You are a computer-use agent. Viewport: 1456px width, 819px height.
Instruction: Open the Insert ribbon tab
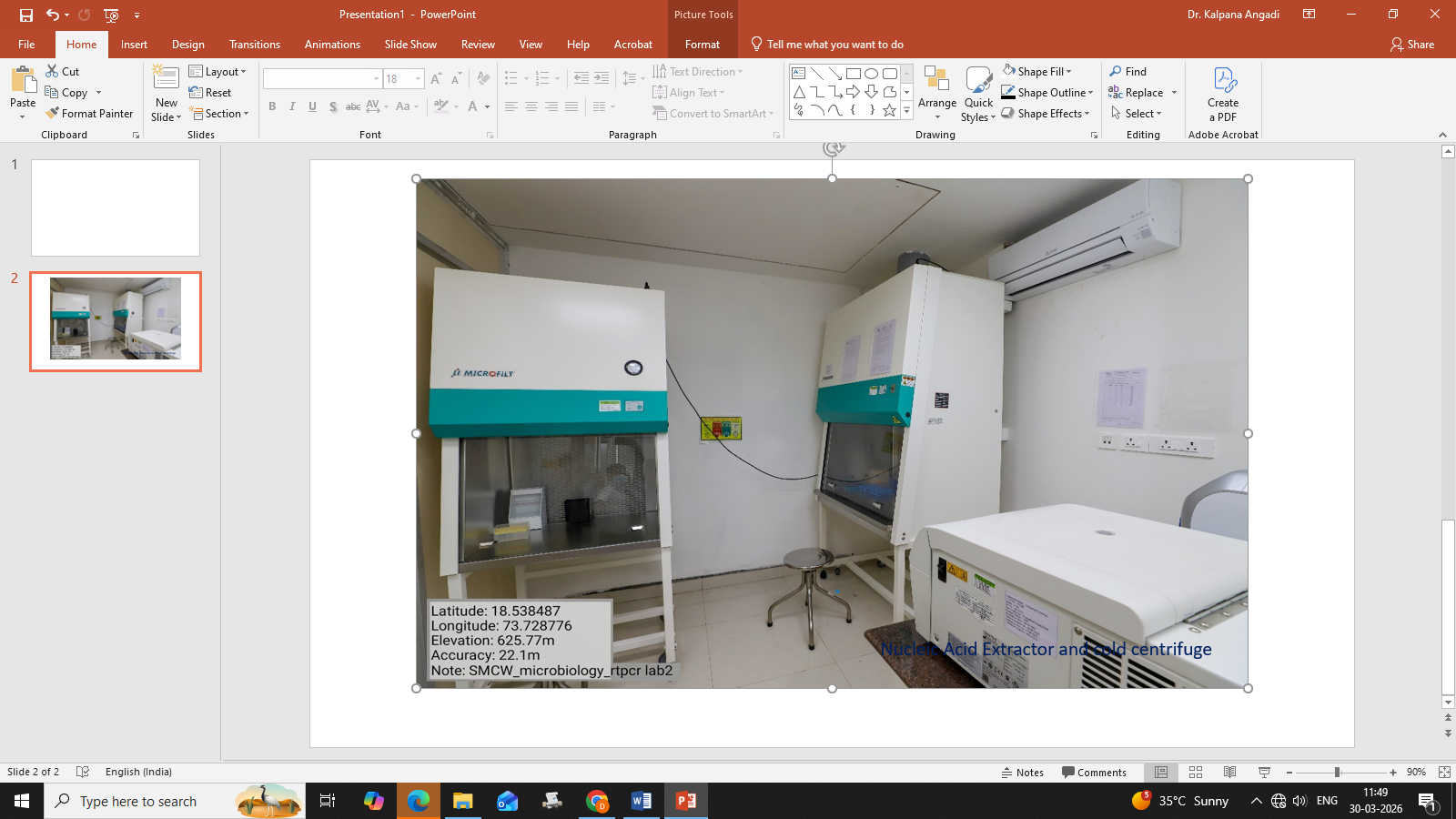pos(134,45)
